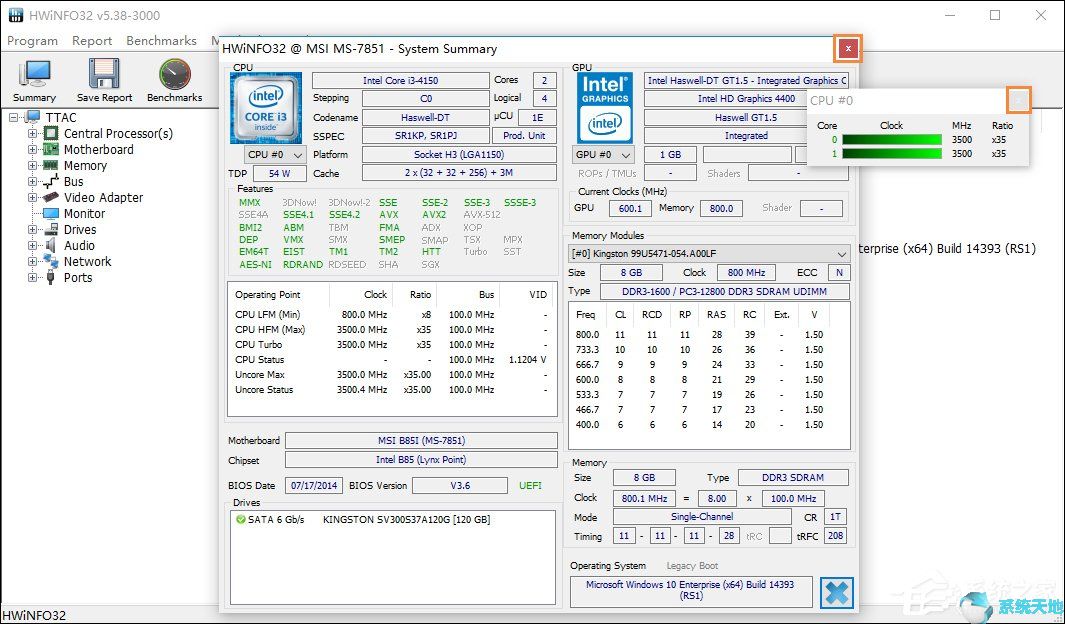Click the Central Processor(s) chip icon
The width and height of the screenshot is (1065, 624).
(x=51, y=134)
